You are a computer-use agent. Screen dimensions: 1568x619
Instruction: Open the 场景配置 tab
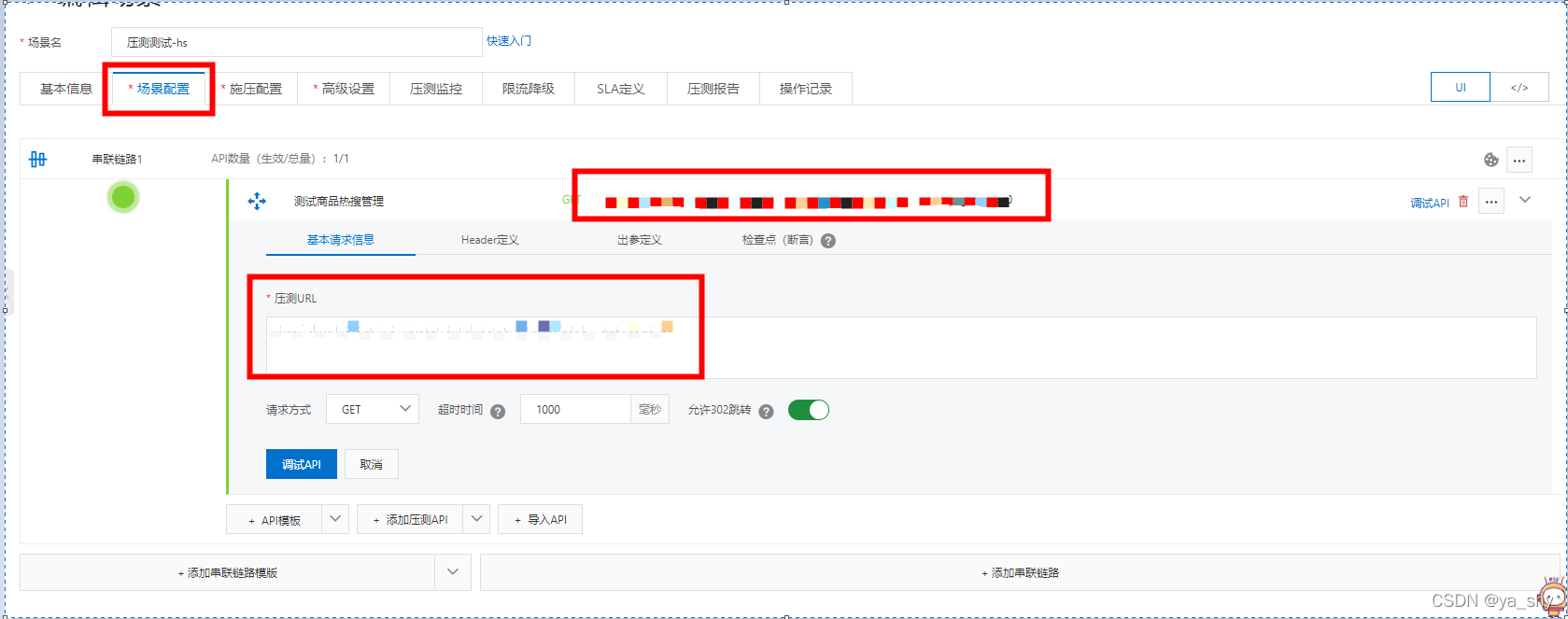pos(159,89)
